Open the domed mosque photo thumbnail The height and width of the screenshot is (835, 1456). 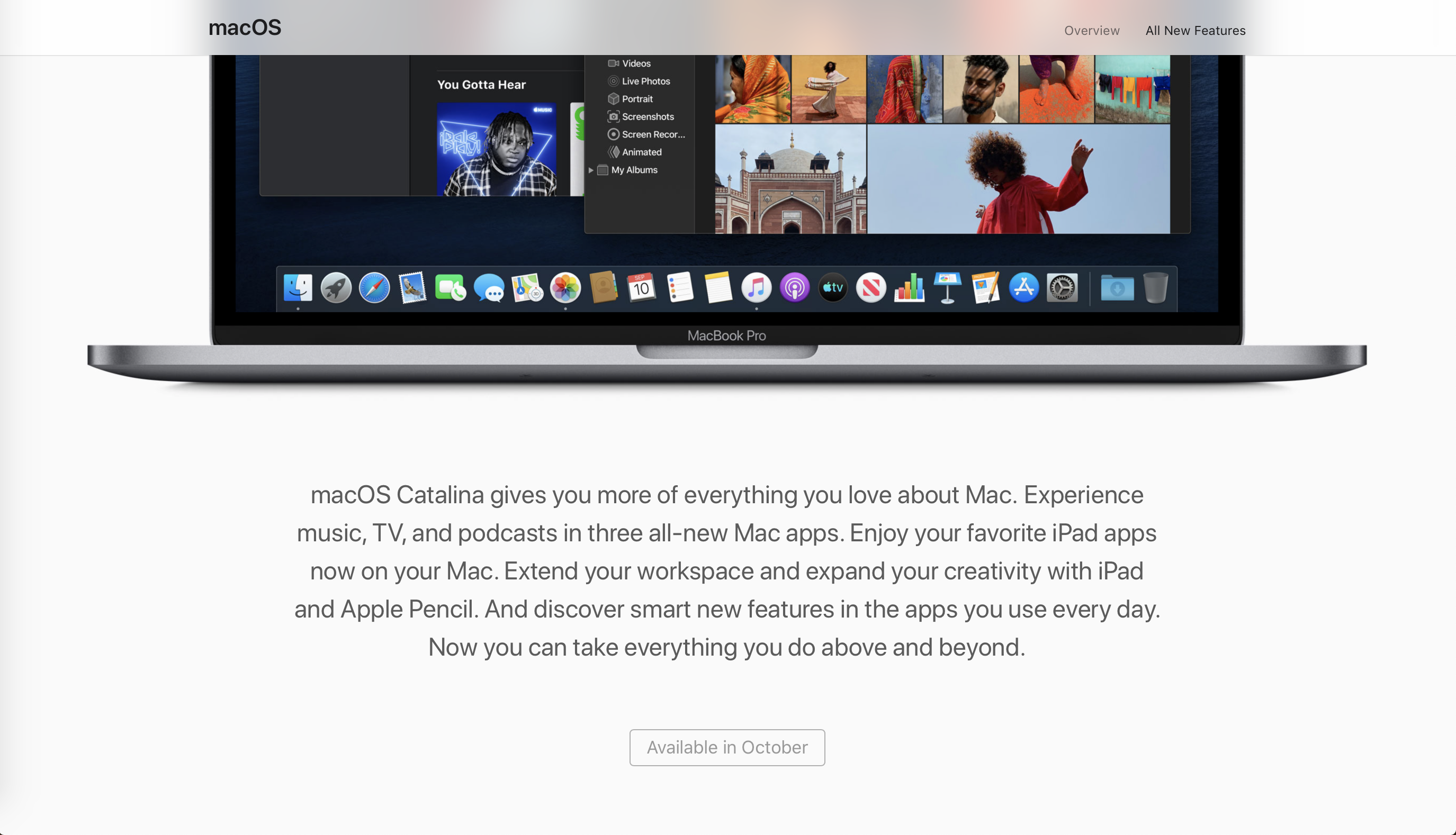[x=790, y=179]
